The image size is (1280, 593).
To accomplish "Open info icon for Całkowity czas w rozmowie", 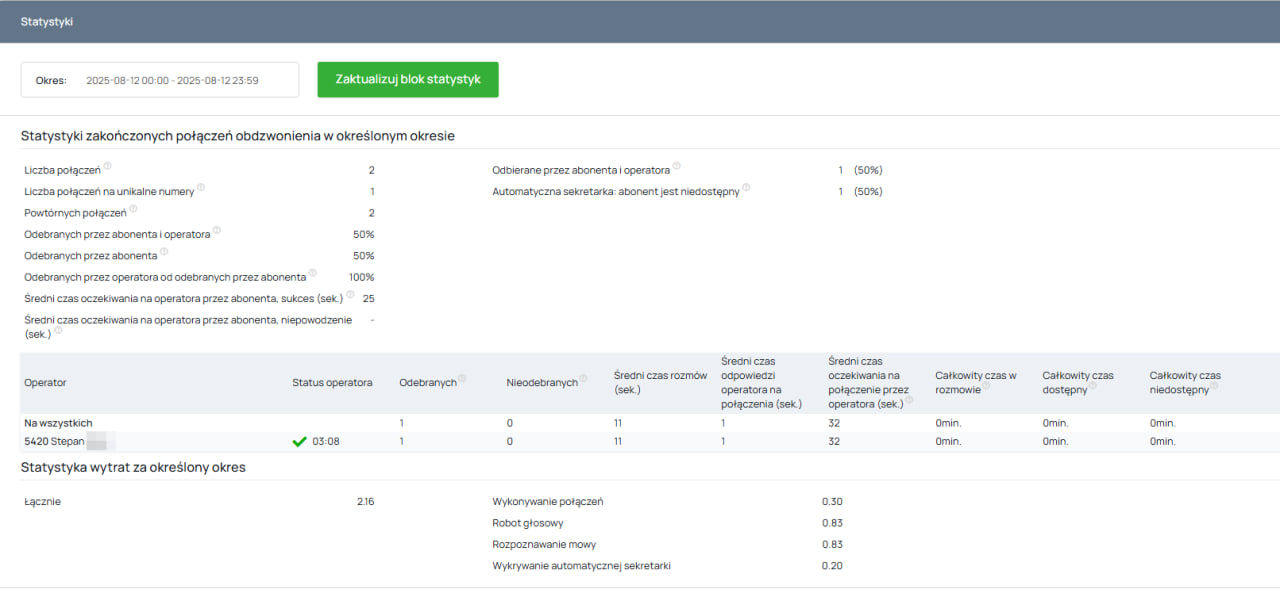I will click(x=985, y=386).
